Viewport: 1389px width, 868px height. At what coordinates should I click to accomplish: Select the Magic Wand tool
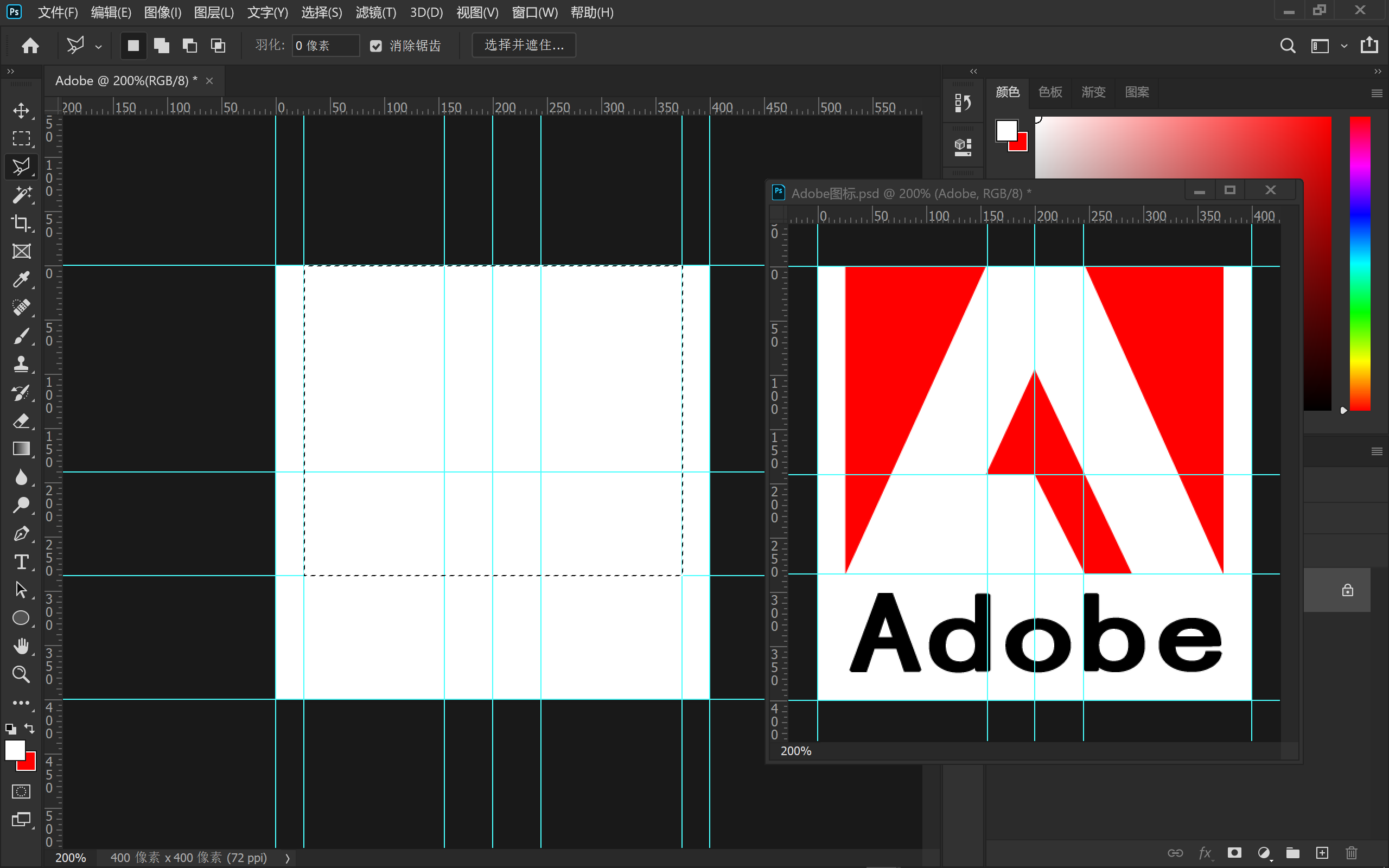click(21, 195)
